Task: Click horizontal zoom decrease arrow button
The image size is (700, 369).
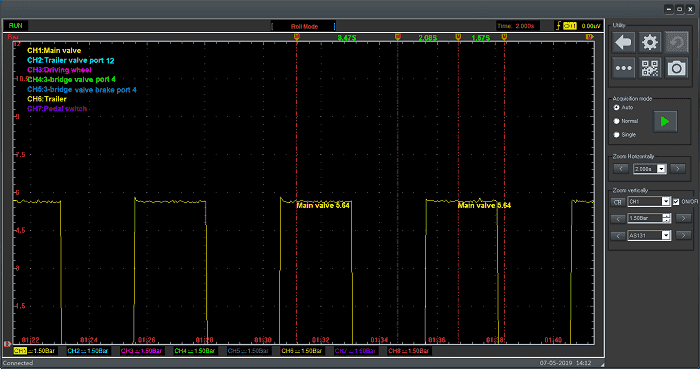Action: coord(621,169)
